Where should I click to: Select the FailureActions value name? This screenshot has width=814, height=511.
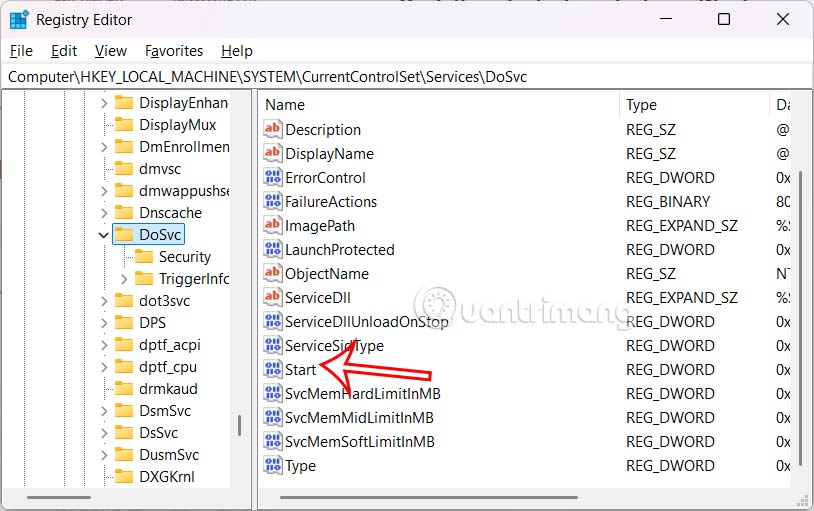pyautogui.click(x=331, y=201)
